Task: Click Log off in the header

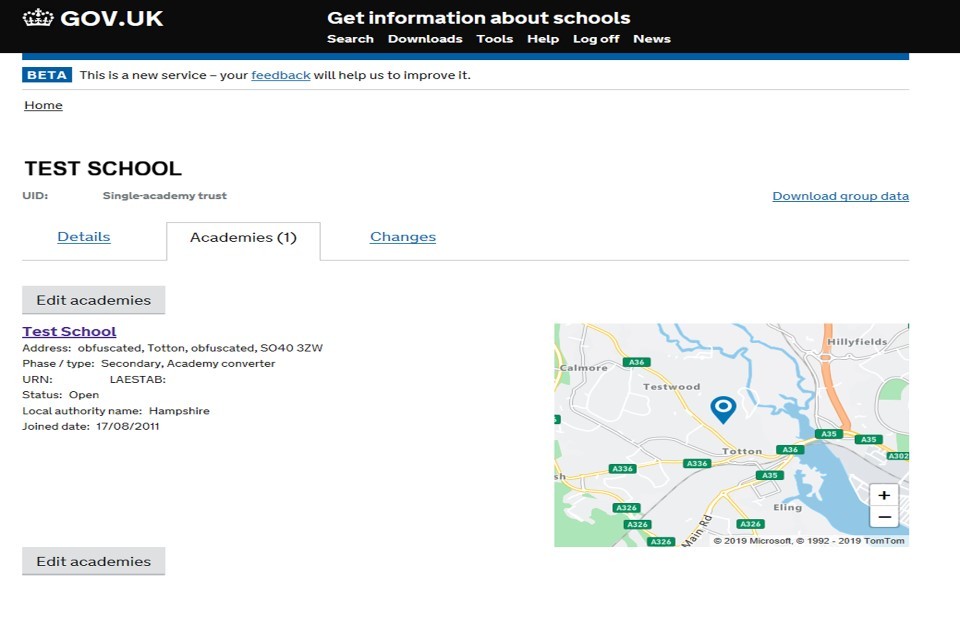Action: (x=596, y=39)
